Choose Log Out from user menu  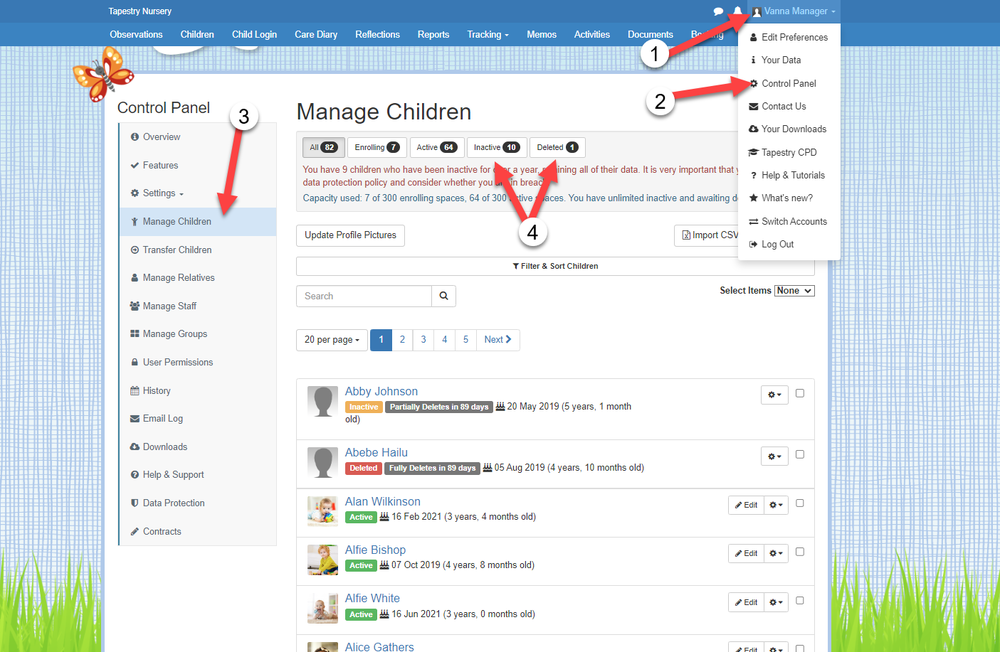point(789,244)
